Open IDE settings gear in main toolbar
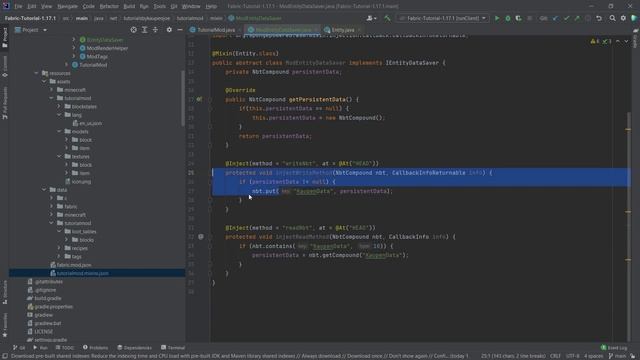640x360 pixels. pos(623,18)
